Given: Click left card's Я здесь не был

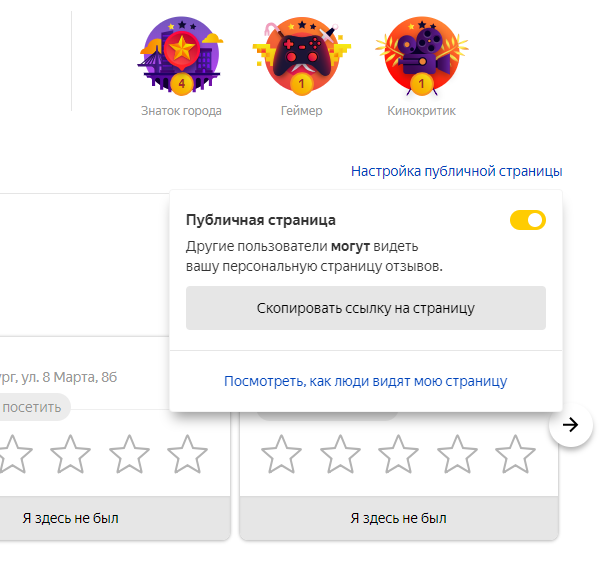Looking at the screenshot, I should coord(70,518).
